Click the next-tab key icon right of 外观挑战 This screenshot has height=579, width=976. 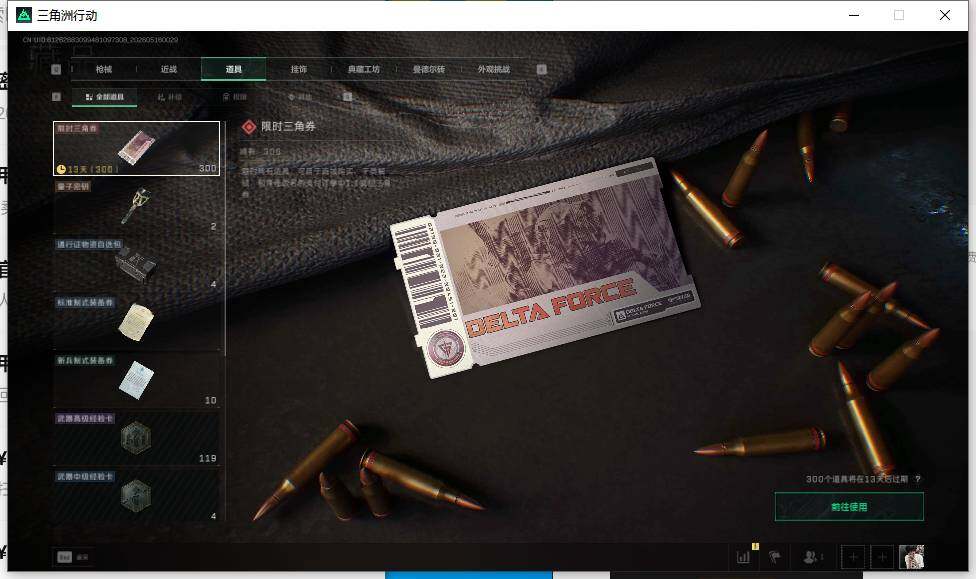point(542,69)
